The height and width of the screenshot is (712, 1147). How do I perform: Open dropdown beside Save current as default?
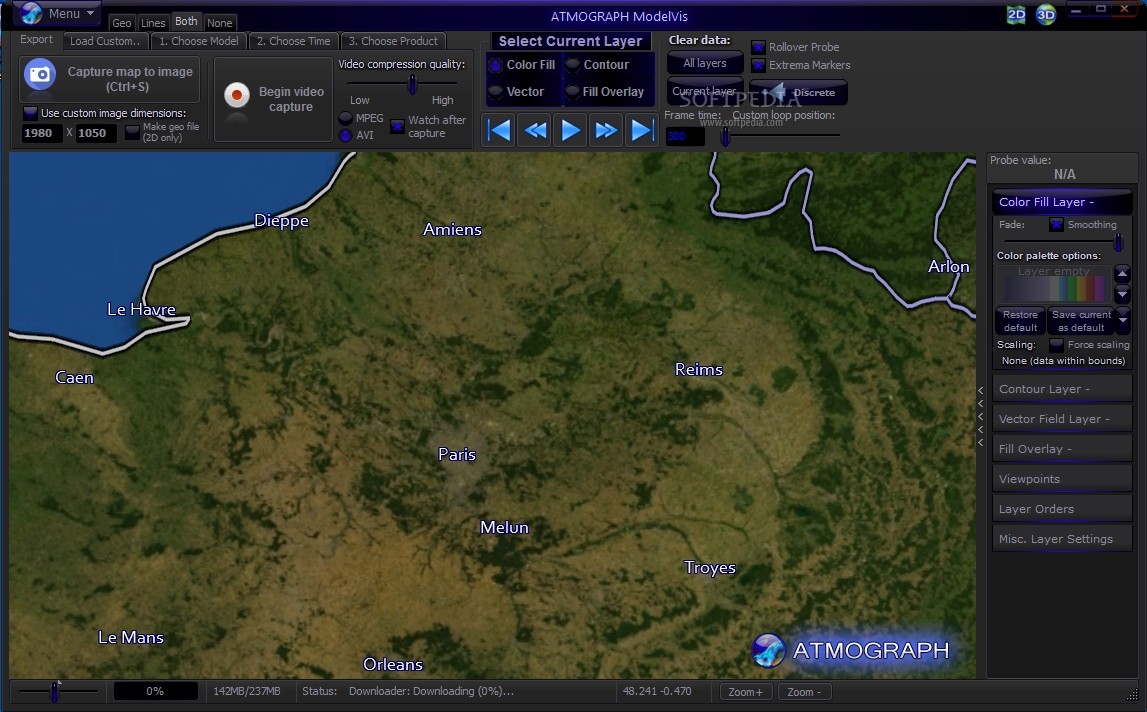coord(1123,321)
